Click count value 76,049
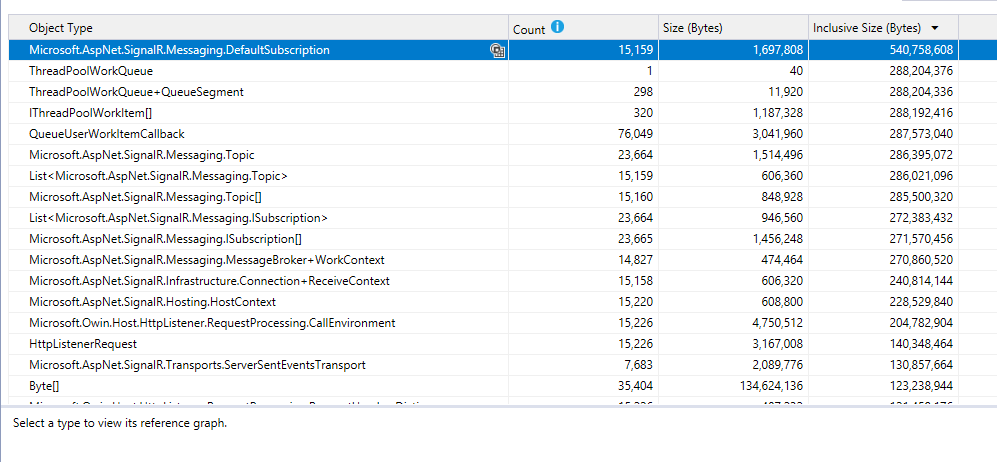 point(635,134)
